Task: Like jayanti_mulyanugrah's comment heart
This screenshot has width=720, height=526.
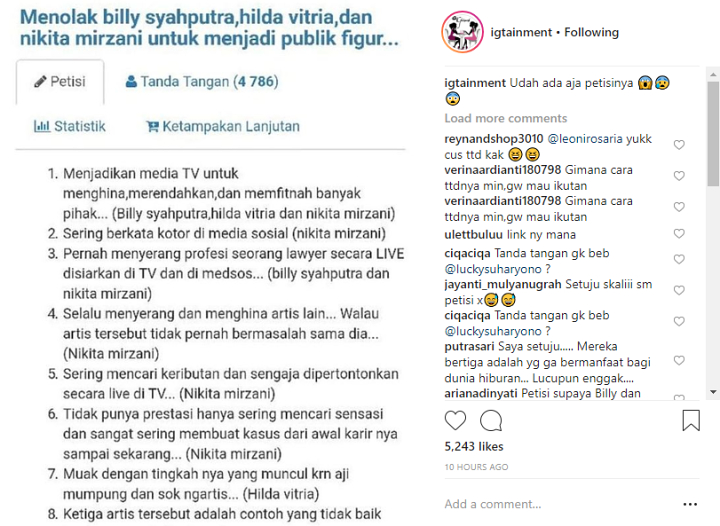Action: click(679, 290)
